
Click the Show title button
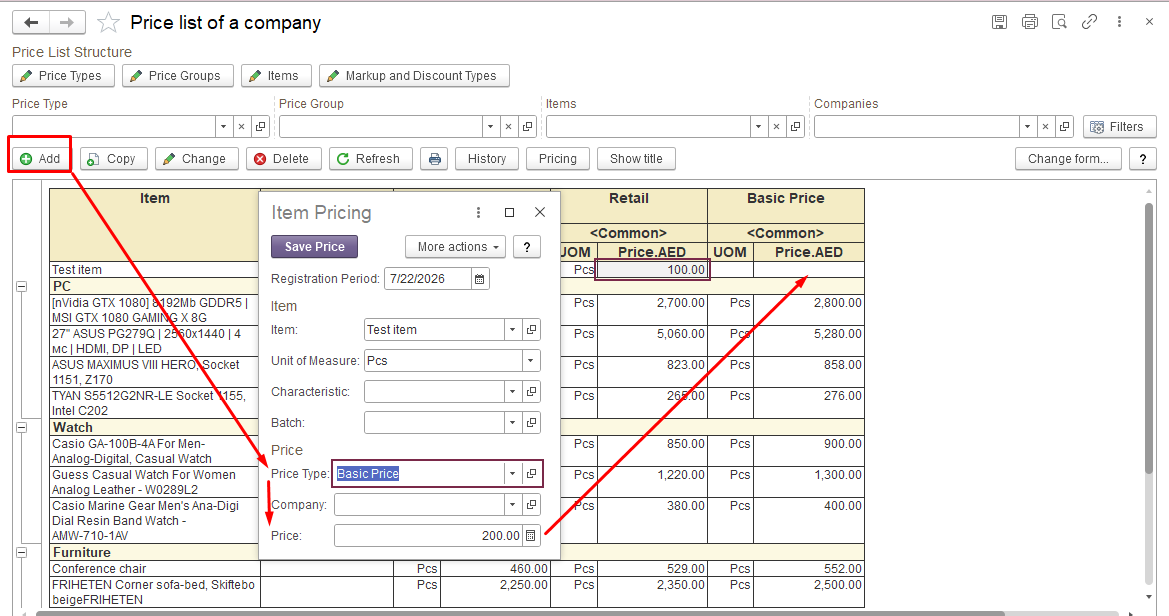636,159
